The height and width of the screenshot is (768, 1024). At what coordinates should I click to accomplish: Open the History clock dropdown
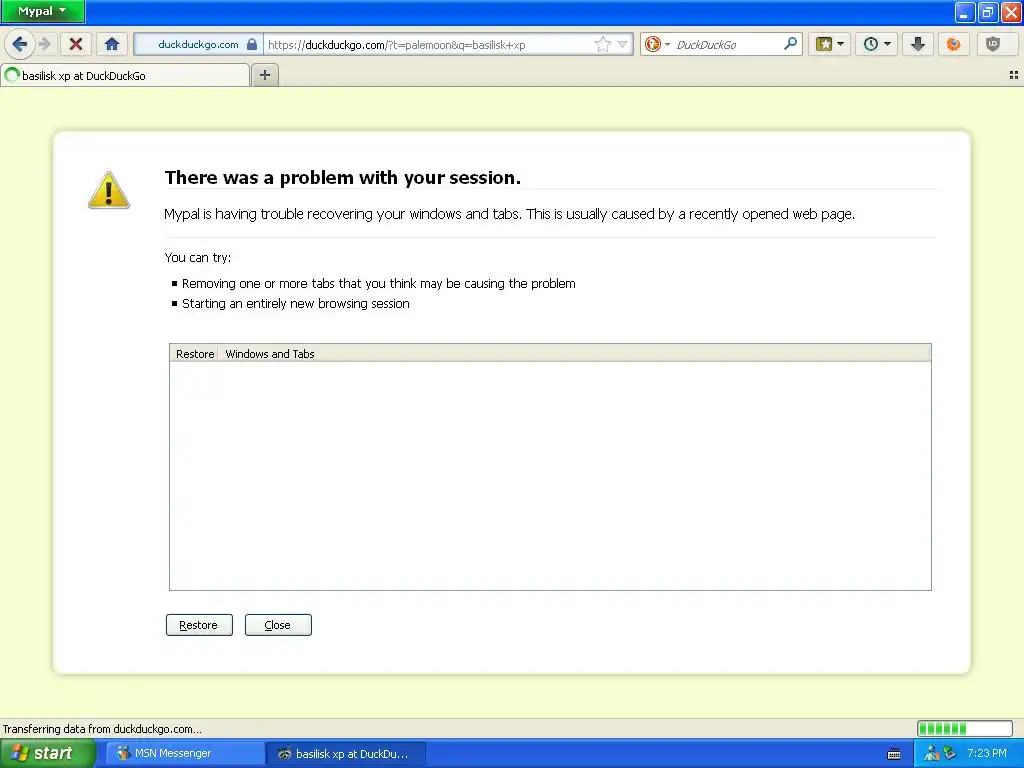point(876,44)
